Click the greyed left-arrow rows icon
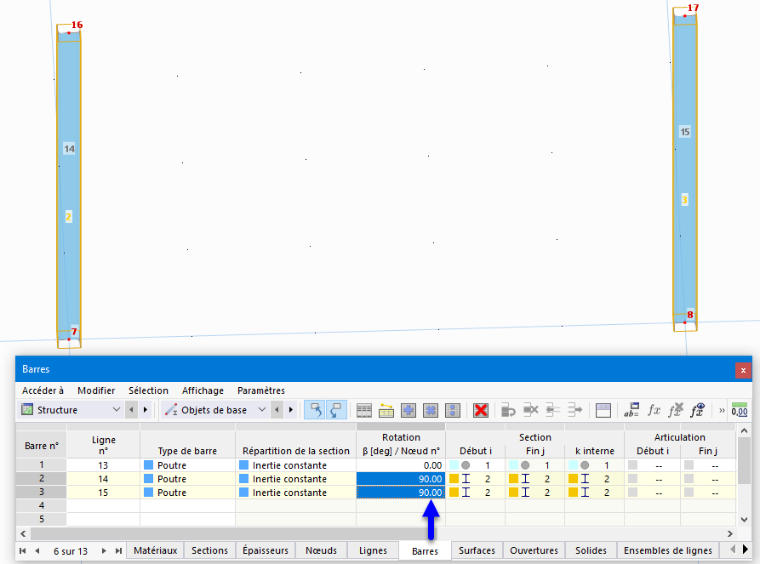Image resolution: width=760 pixels, height=564 pixels. point(553,410)
